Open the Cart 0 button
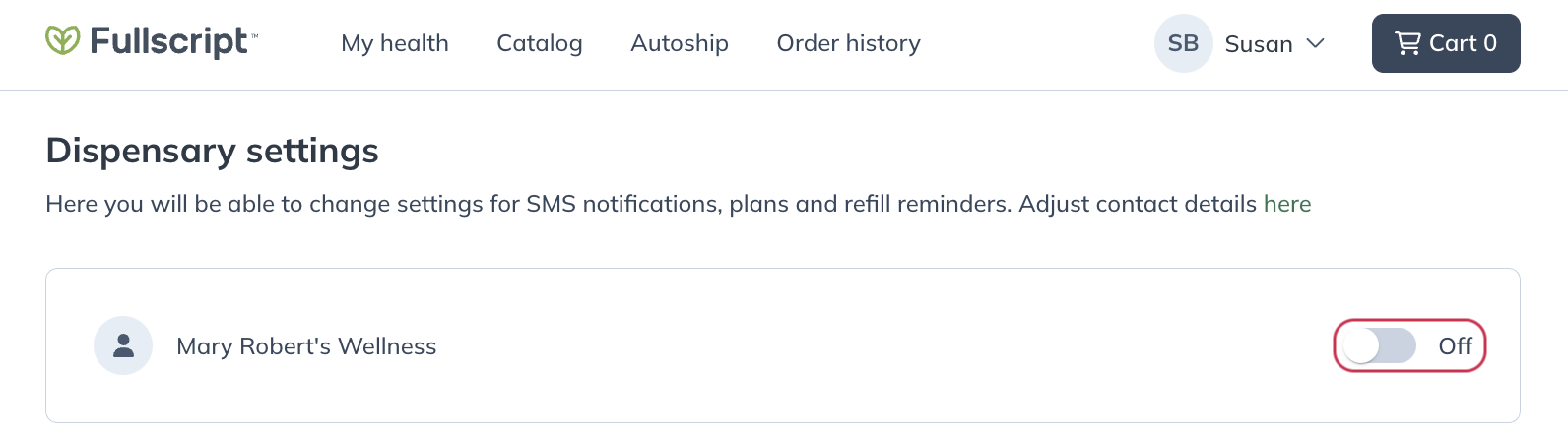 point(1446,43)
